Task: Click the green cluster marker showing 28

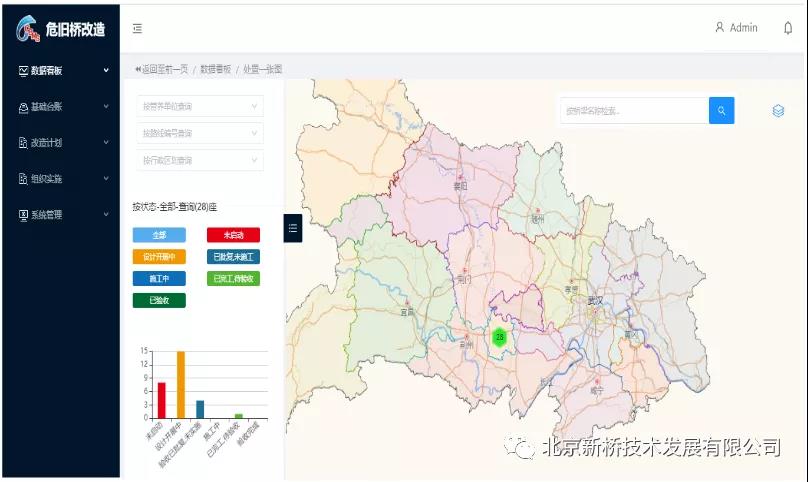Action: pos(499,337)
